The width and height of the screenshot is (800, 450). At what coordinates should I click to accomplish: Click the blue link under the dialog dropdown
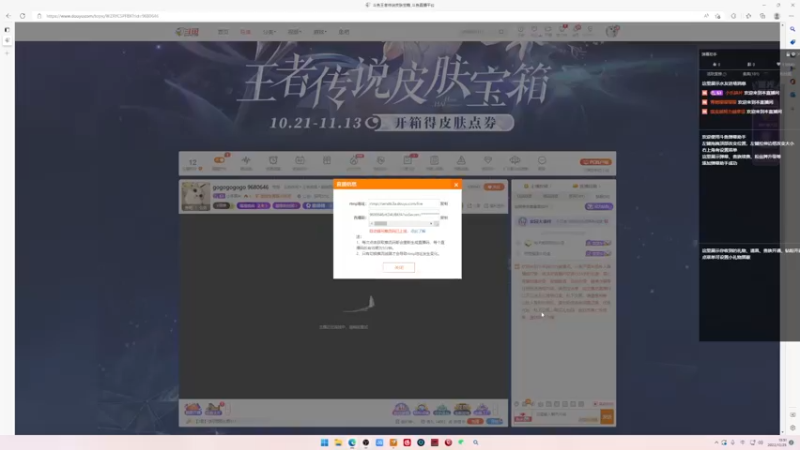coord(418,231)
